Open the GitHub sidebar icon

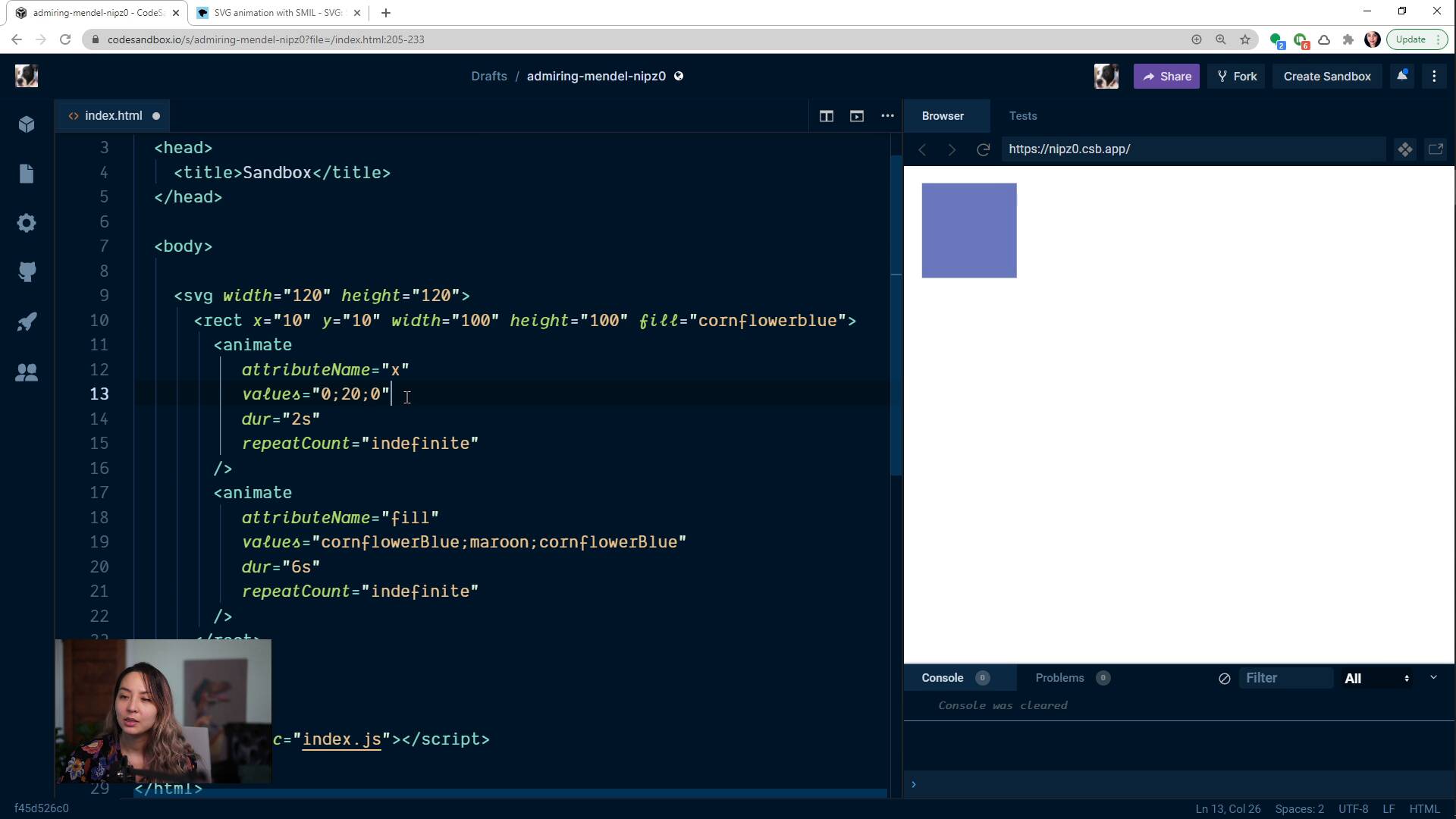coord(27,272)
